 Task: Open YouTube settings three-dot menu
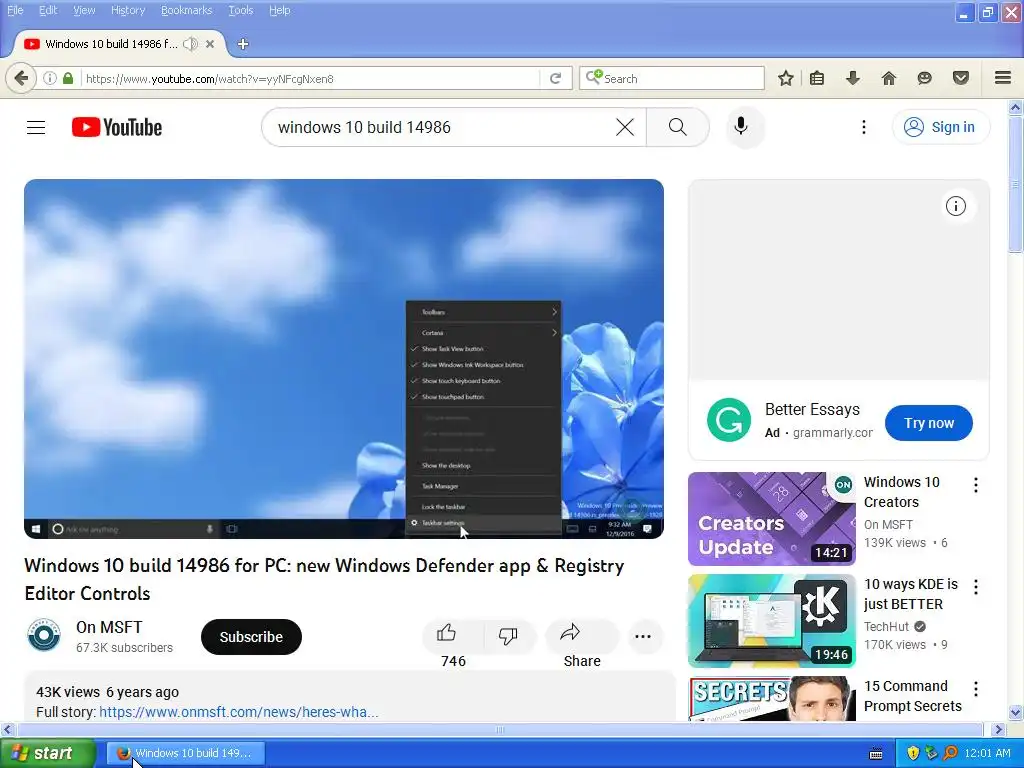863,127
